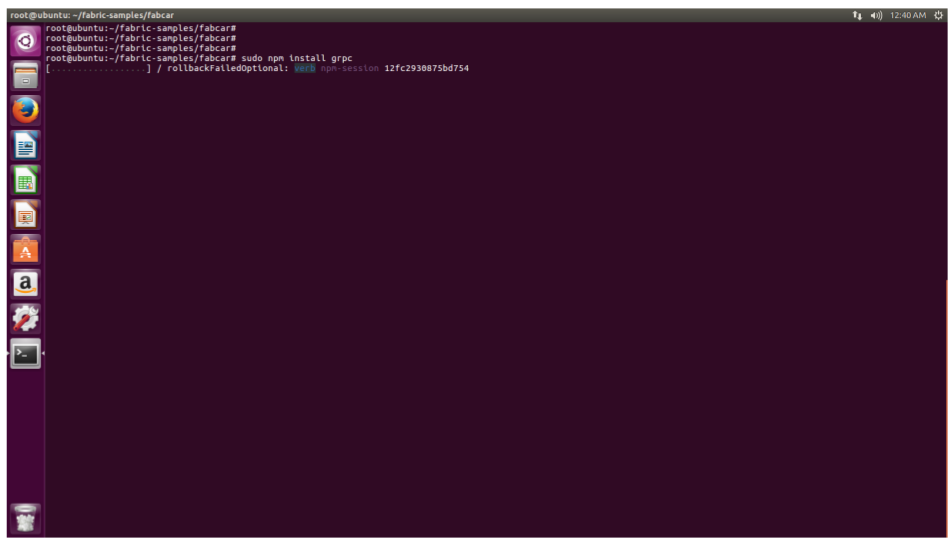This screenshot has width=951, height=539.
Task: Open the sound volume indicator
Action: (876, 15)
